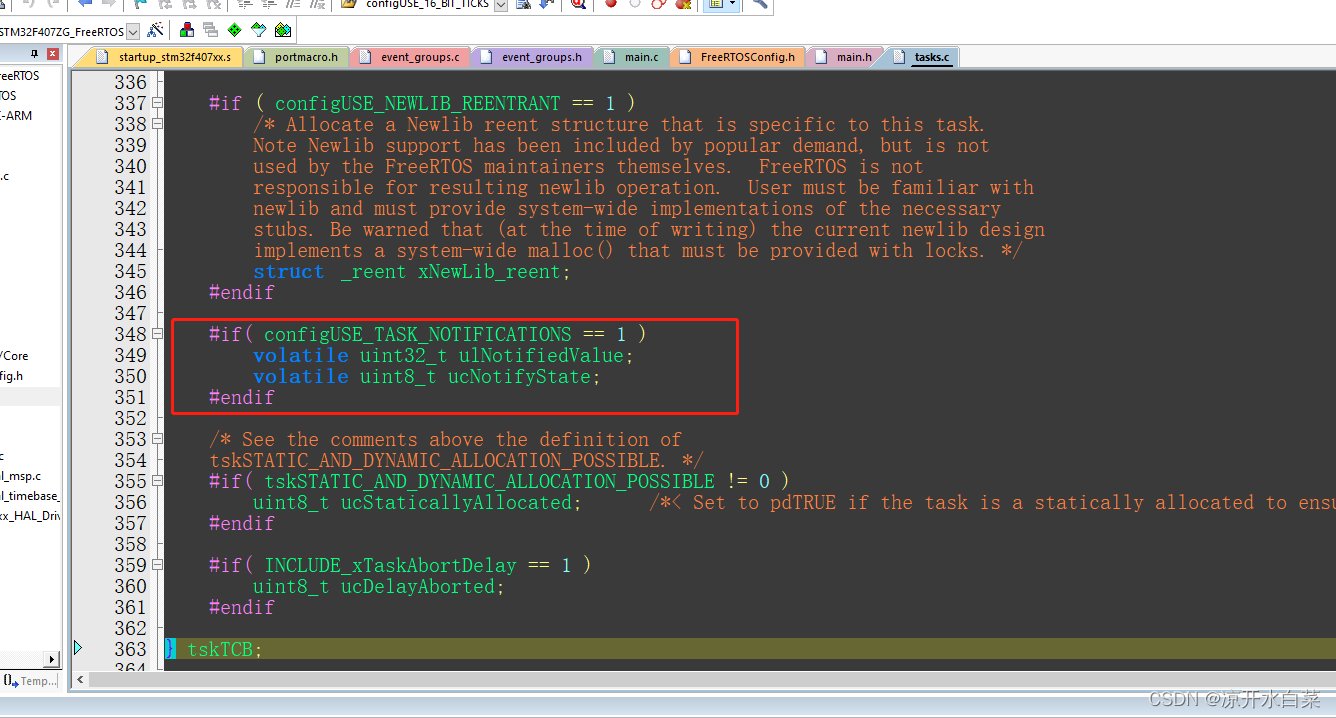
Task: Close the Project panel with red X
Action: 53,54
